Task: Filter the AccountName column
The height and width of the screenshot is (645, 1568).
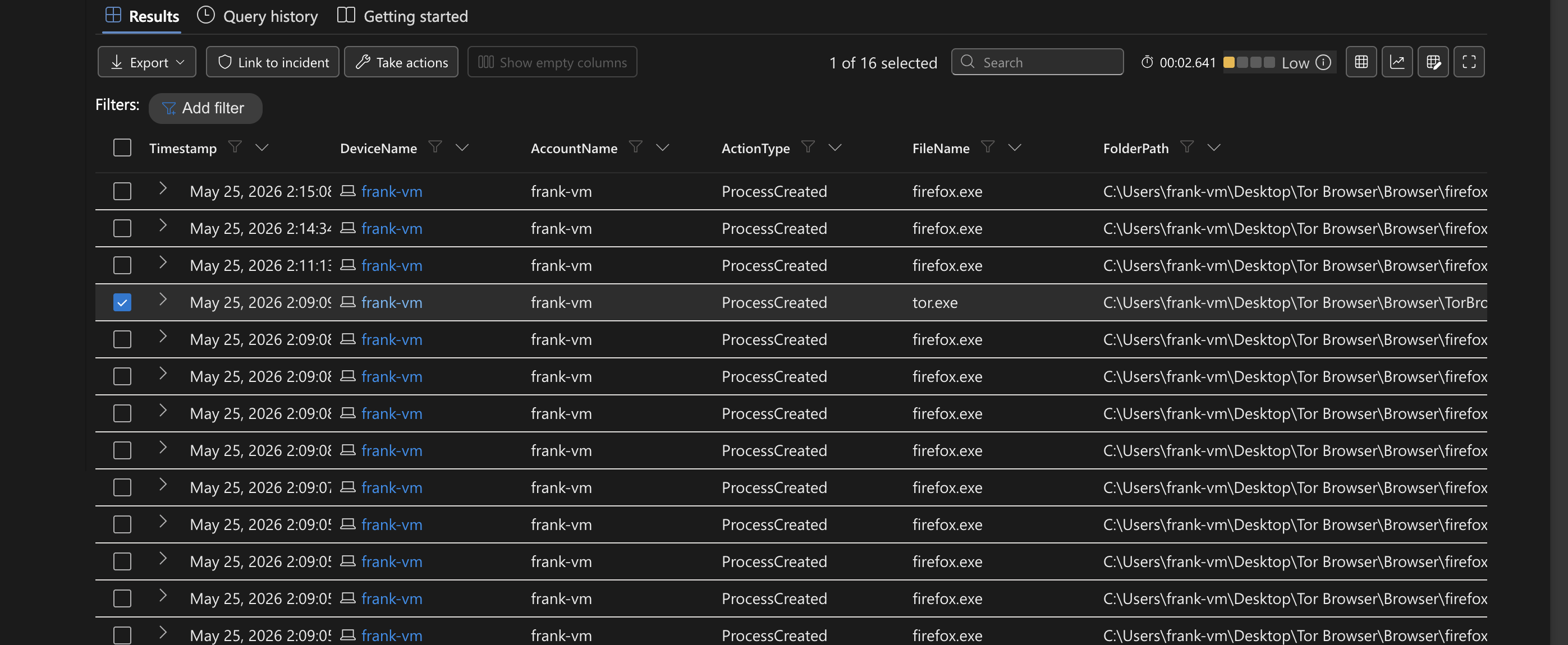Action: tap(635, 146)
